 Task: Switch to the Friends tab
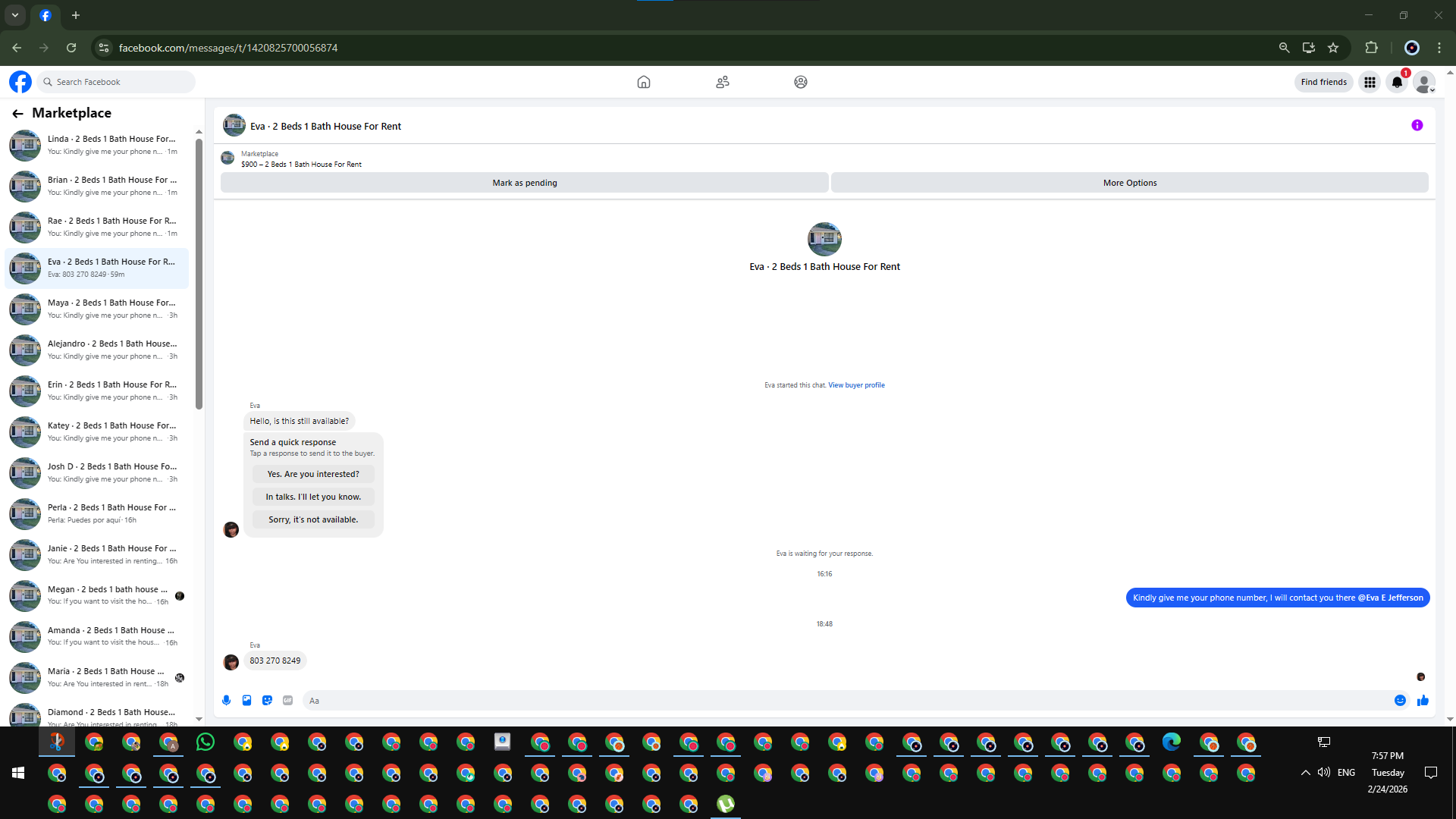pyautogui.click(x=722, y=82)
